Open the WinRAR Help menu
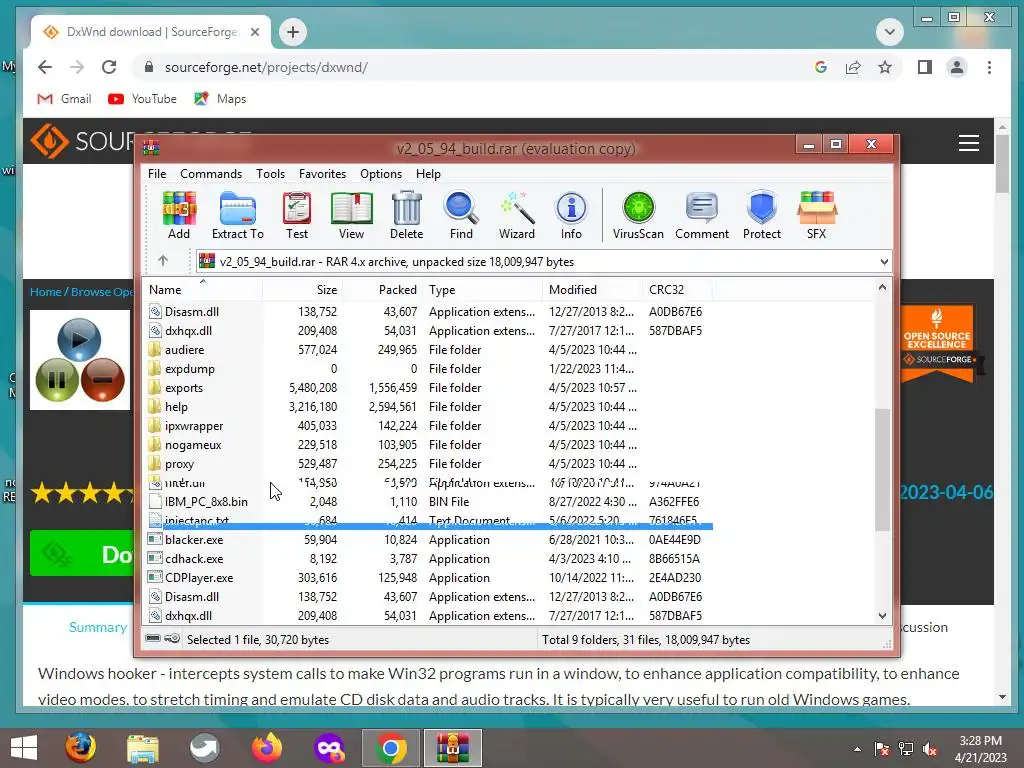1024x768 pixels. [x=428, y=174]
